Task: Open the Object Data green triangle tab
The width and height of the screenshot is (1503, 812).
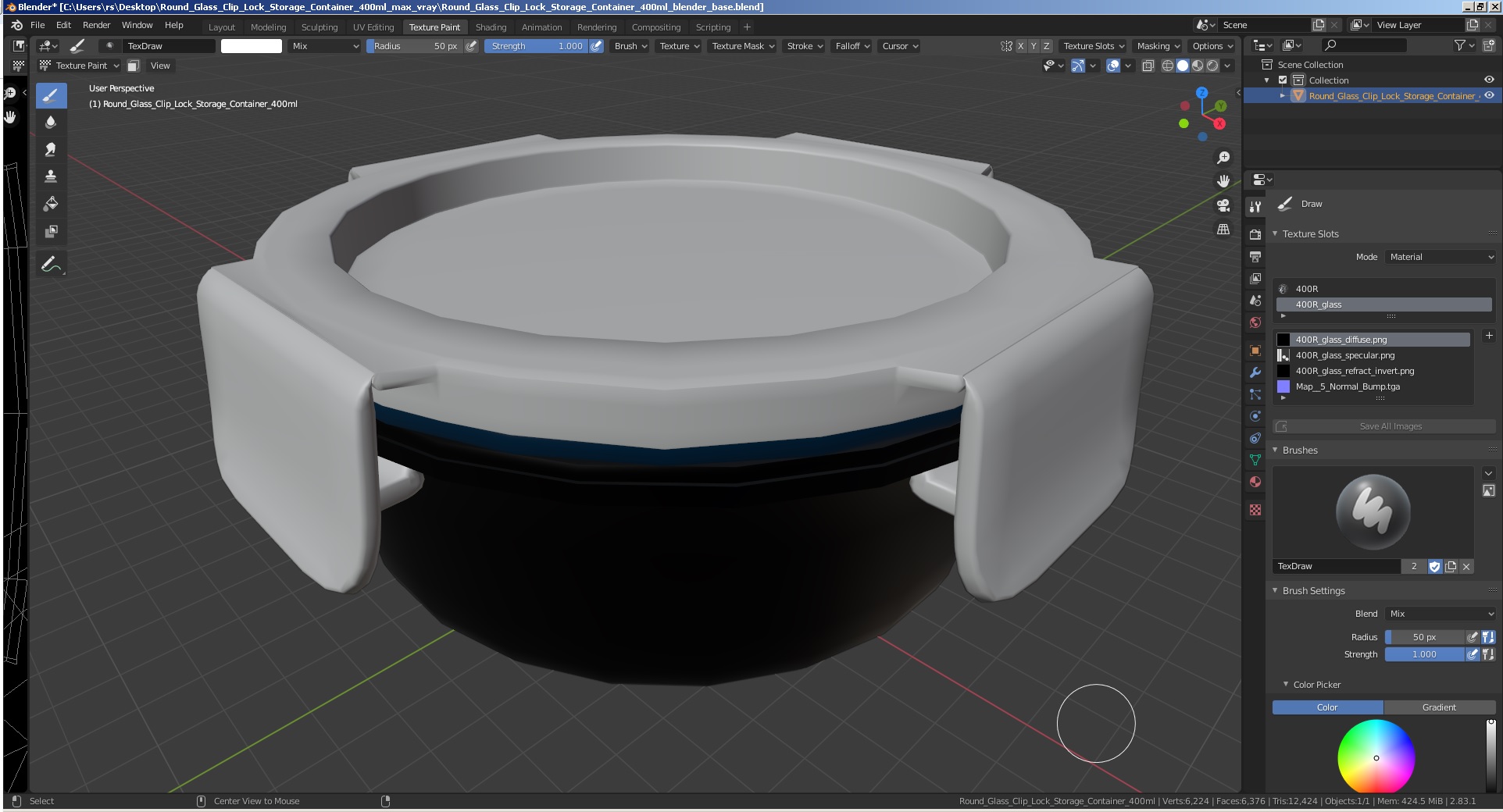Action: pyautogui.click(x=1255, y=460)
